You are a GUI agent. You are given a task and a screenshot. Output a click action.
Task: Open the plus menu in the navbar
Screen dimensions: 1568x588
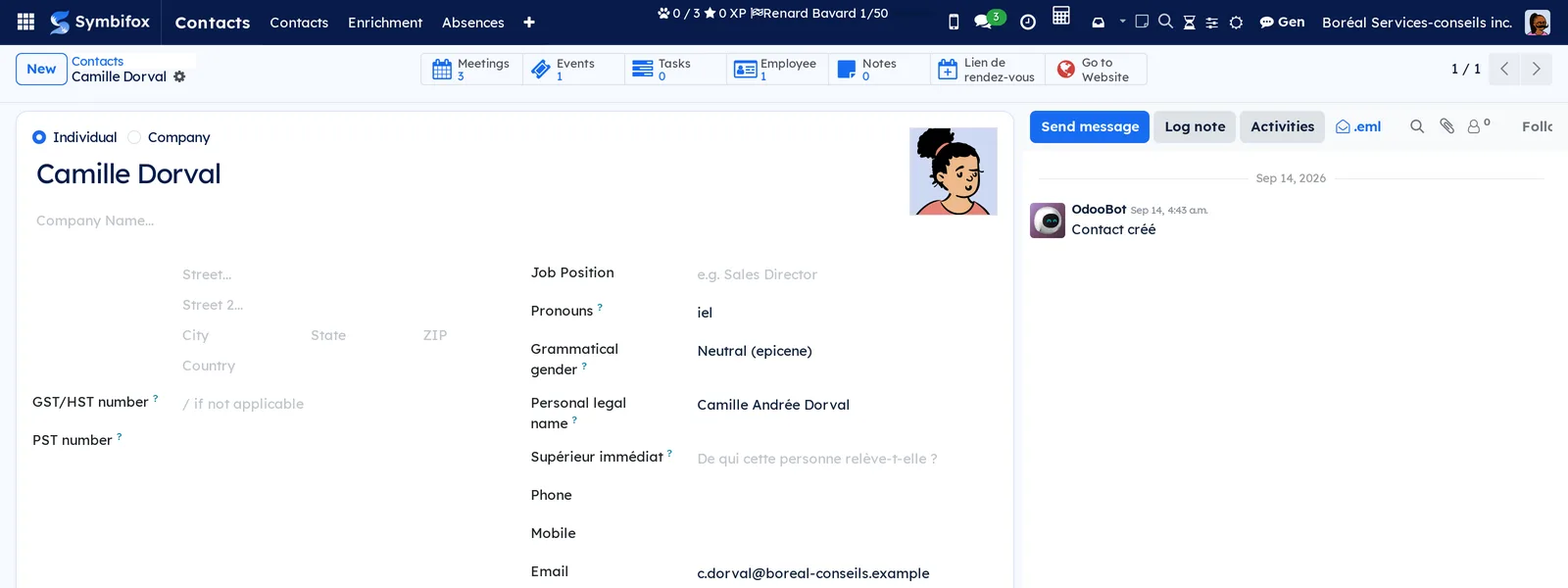pos(529,23)
